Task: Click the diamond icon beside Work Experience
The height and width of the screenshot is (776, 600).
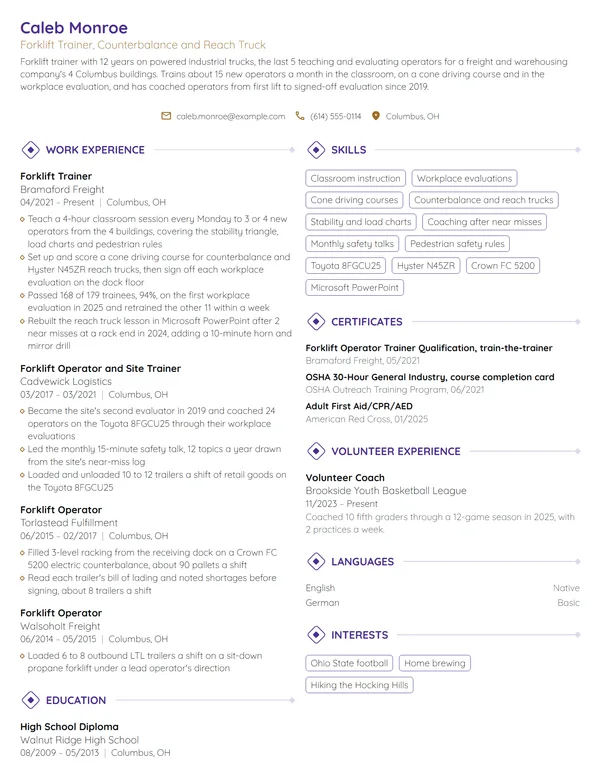Action: 31,149
